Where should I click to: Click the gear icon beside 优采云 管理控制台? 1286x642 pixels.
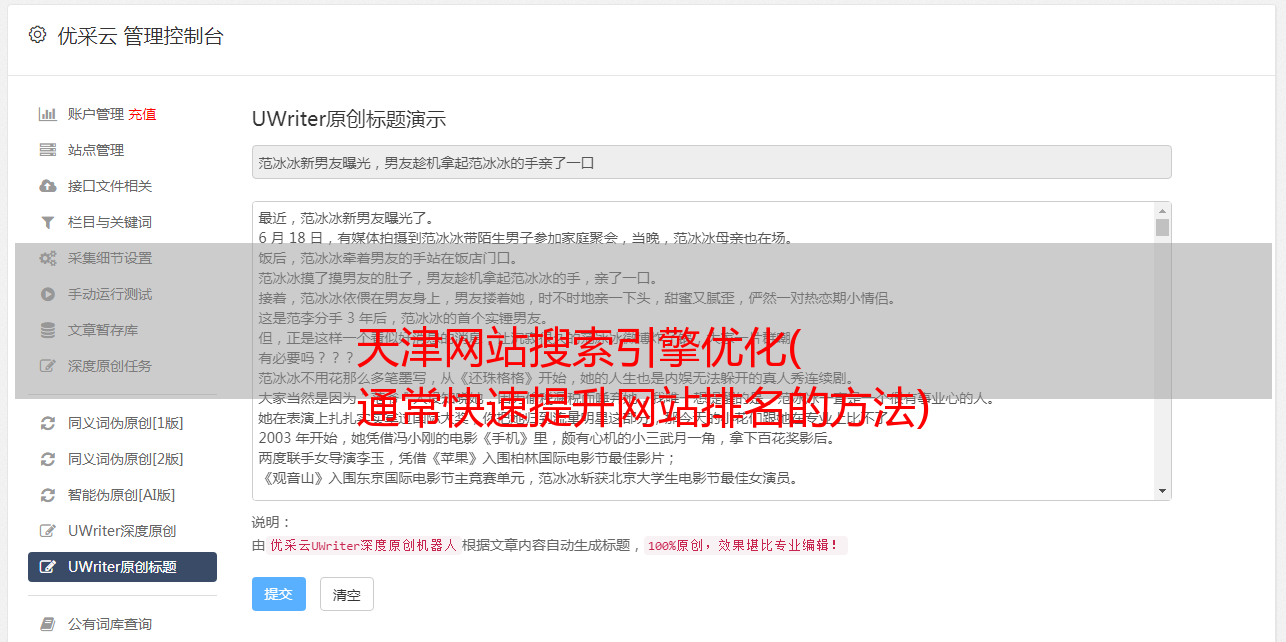[x=37, y=35]
